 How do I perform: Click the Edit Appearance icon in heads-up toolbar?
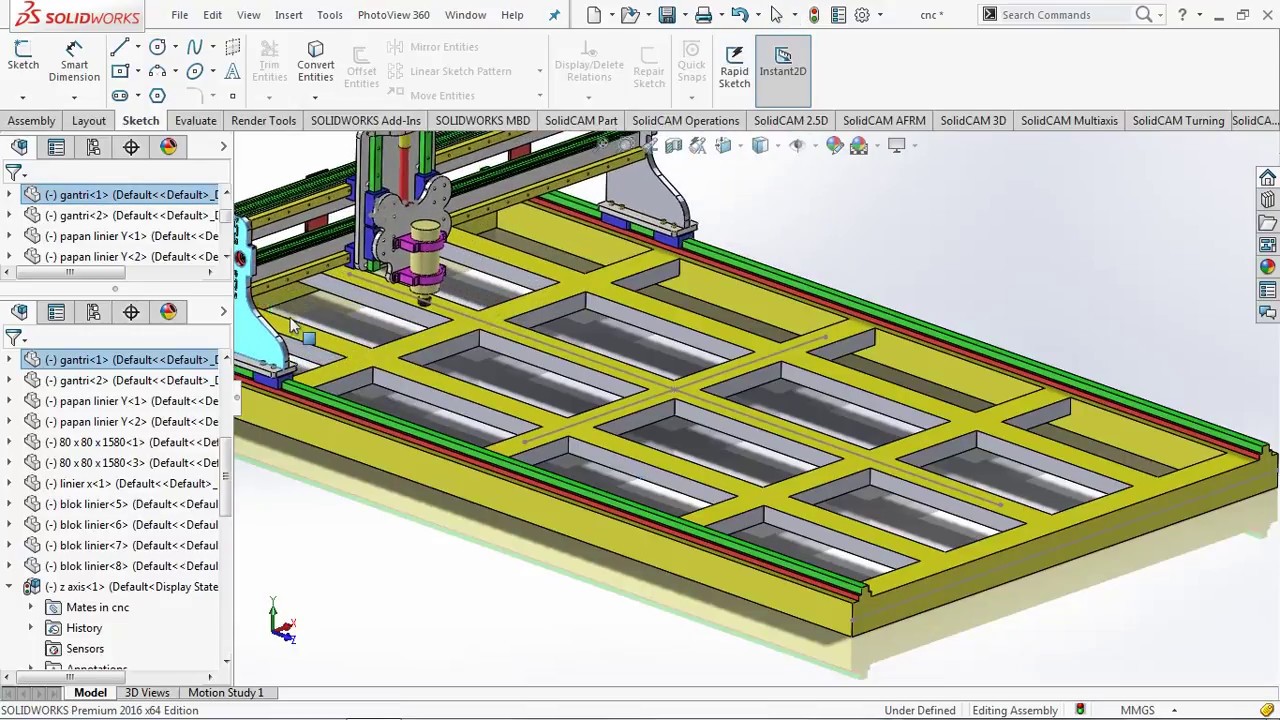coord(835,146)
